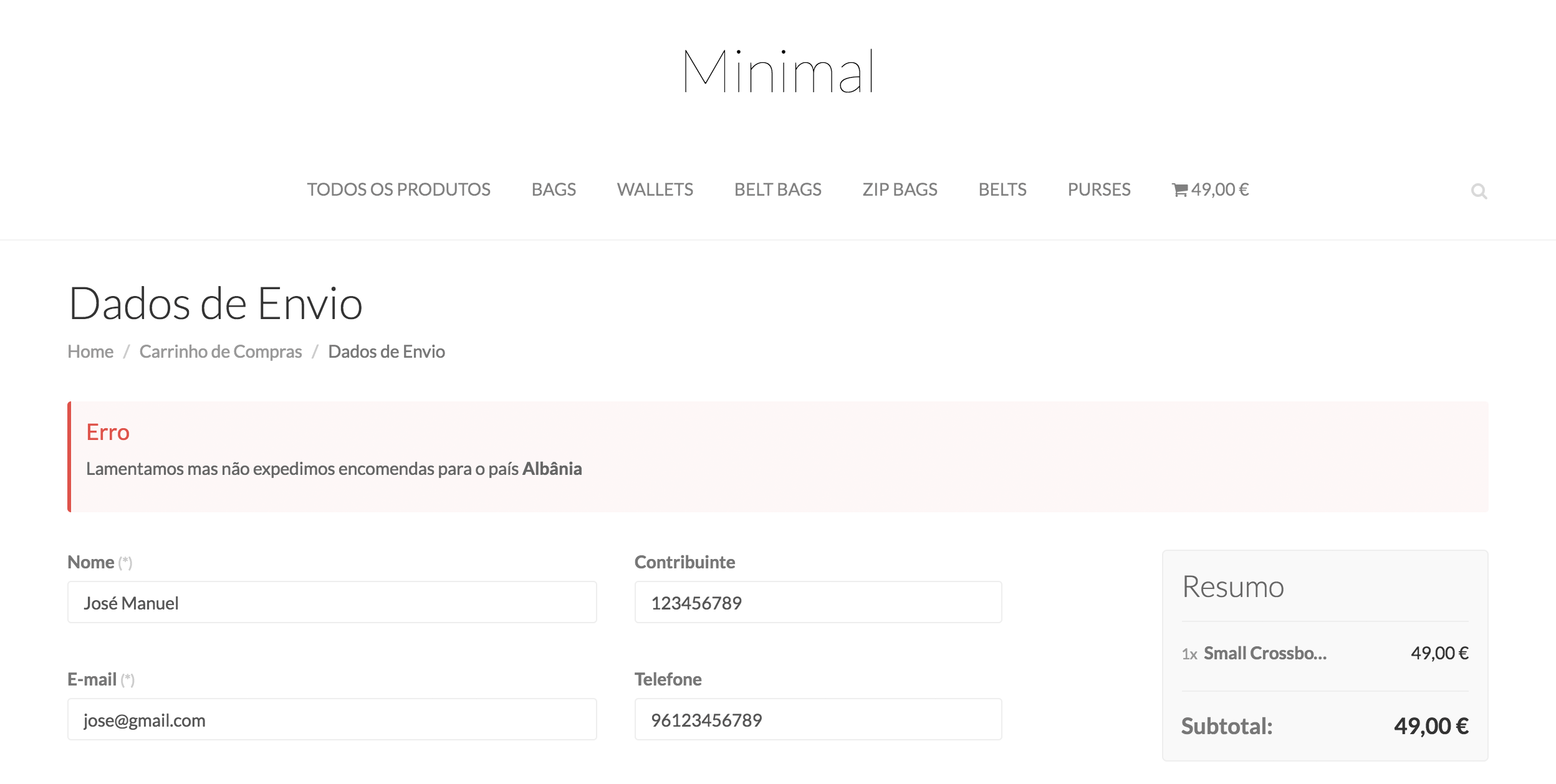Click the Dados de Envio page heading
The image size is (1556, 784).
(216, 304)
